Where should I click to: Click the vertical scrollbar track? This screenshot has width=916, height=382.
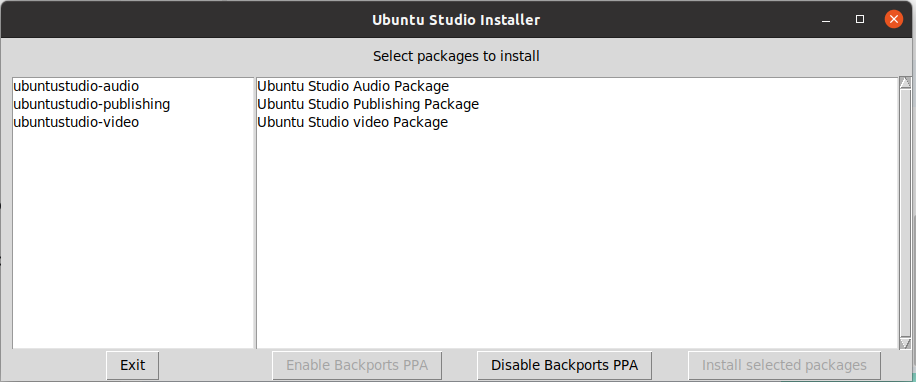[x=905, y=213]
